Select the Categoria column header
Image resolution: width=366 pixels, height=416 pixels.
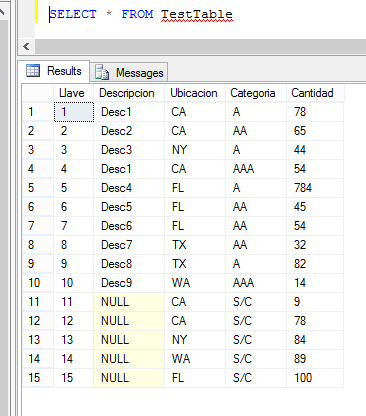256,93
